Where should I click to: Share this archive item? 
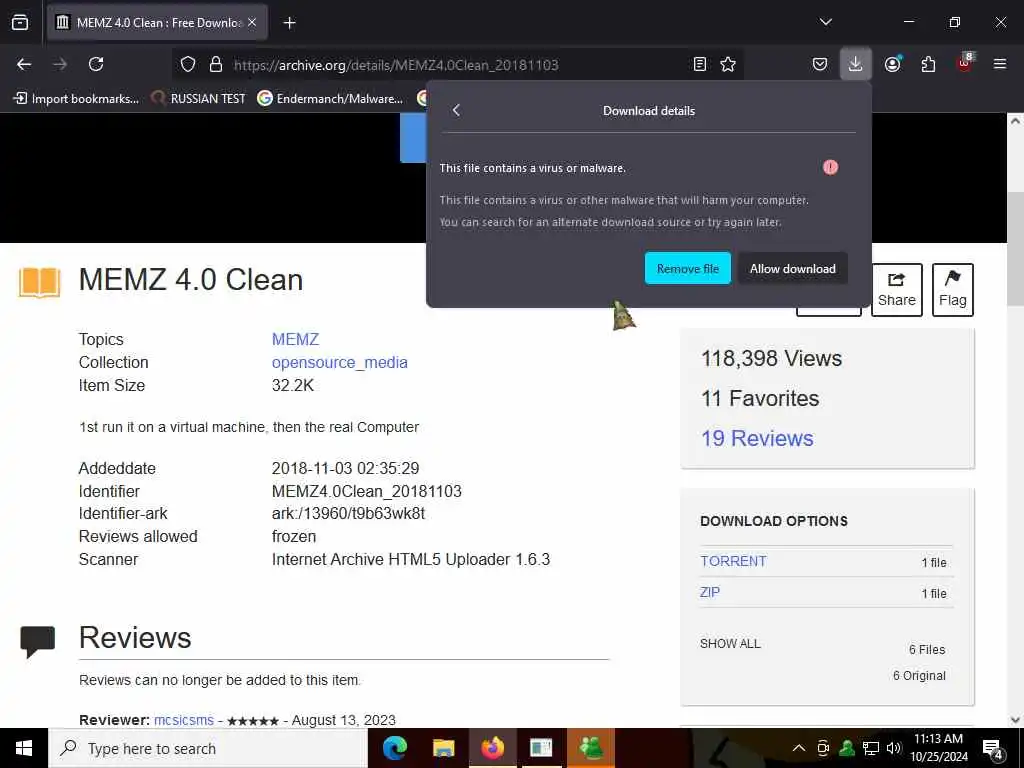(897, 290)
